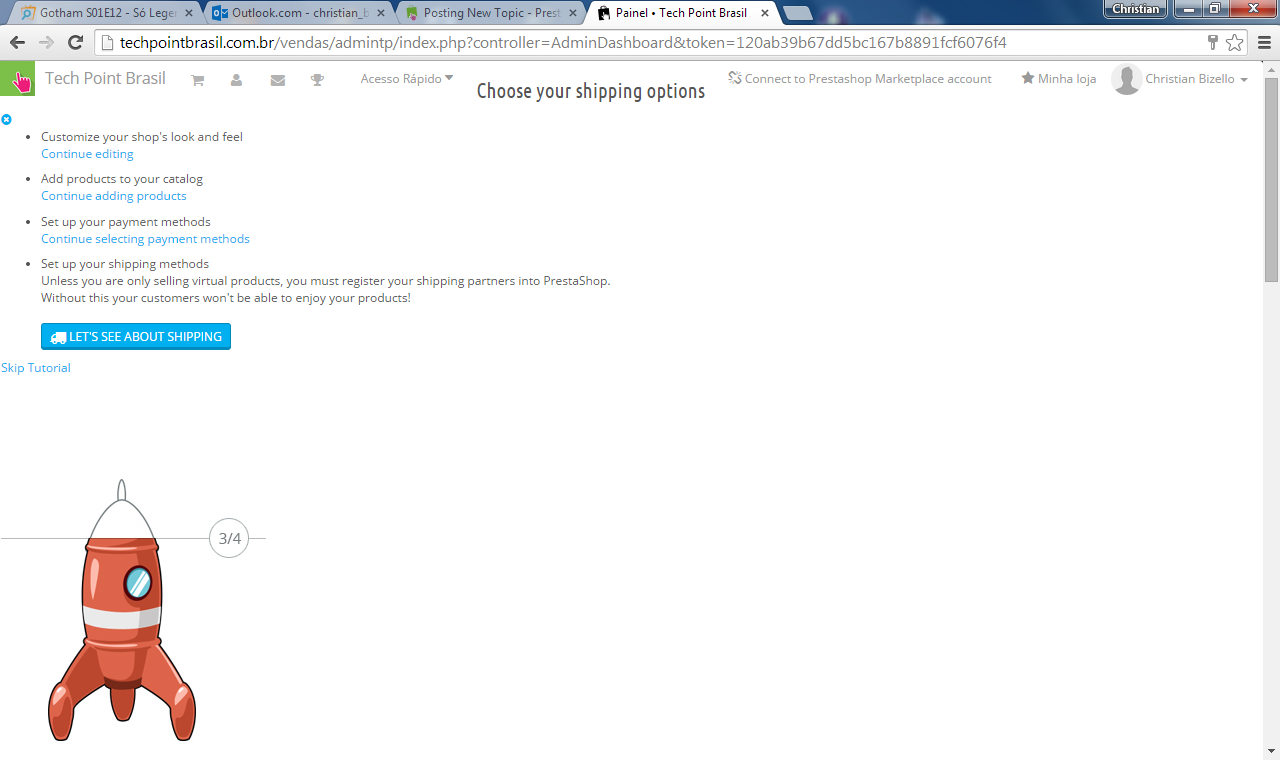Open the Chrome menu hamburger icon
Viewport: 1280px width, 760px height.
(x=1264, y=42)
